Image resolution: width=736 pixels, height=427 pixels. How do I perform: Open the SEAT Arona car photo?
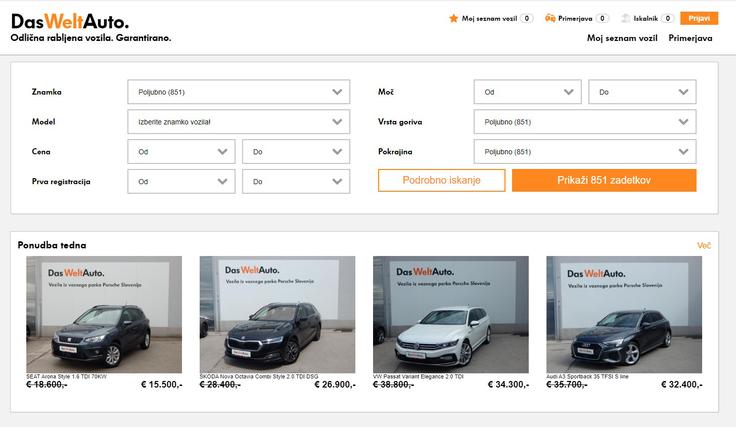pos(104,314)
